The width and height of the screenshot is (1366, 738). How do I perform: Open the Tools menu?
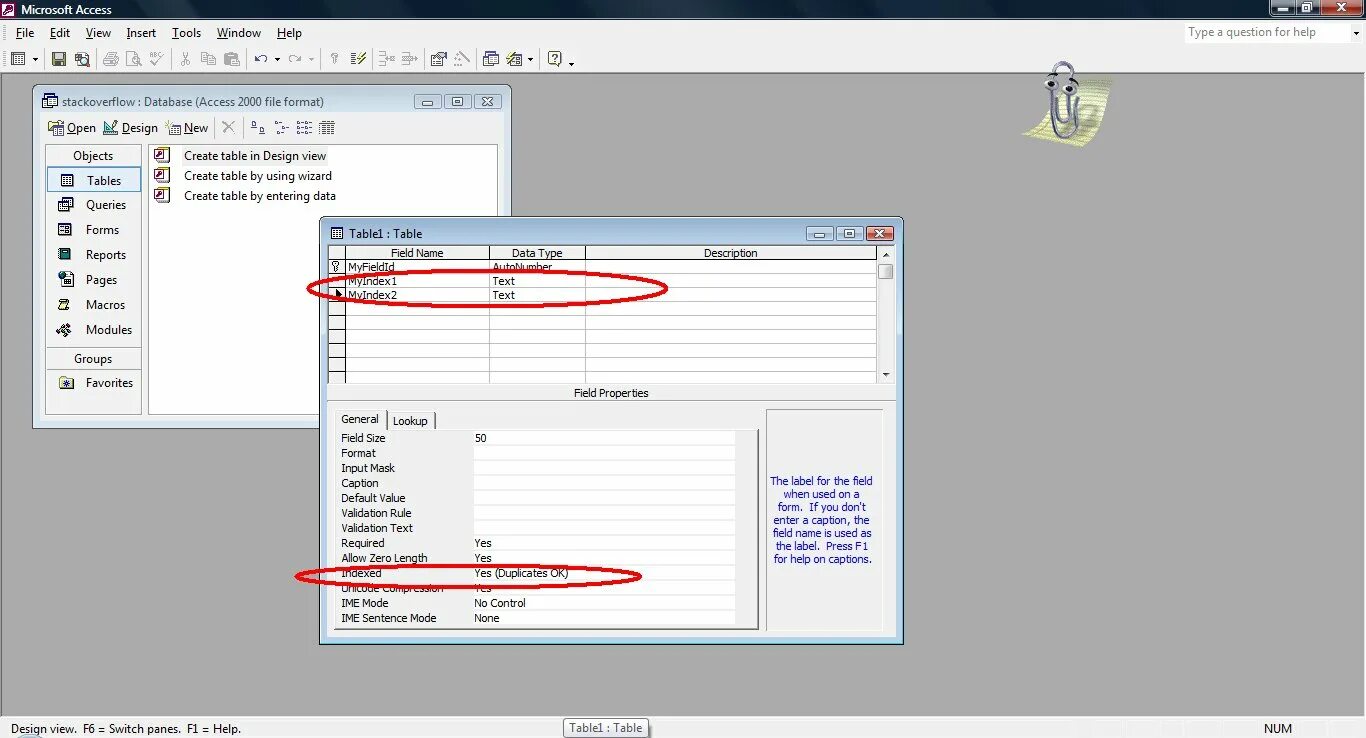tap(186, 33)
